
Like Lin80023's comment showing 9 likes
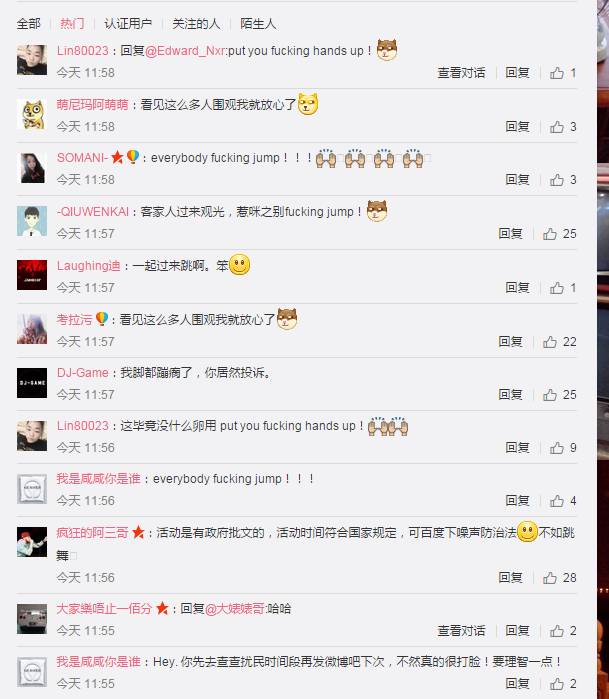tap(556, 448)
